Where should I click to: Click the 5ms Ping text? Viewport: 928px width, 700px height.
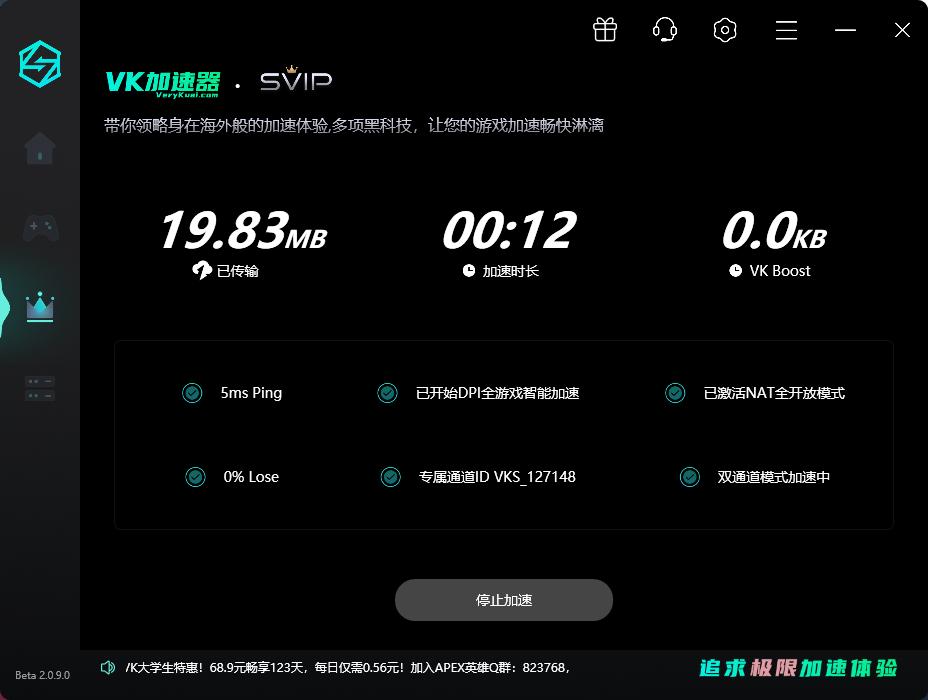(251, 393)
